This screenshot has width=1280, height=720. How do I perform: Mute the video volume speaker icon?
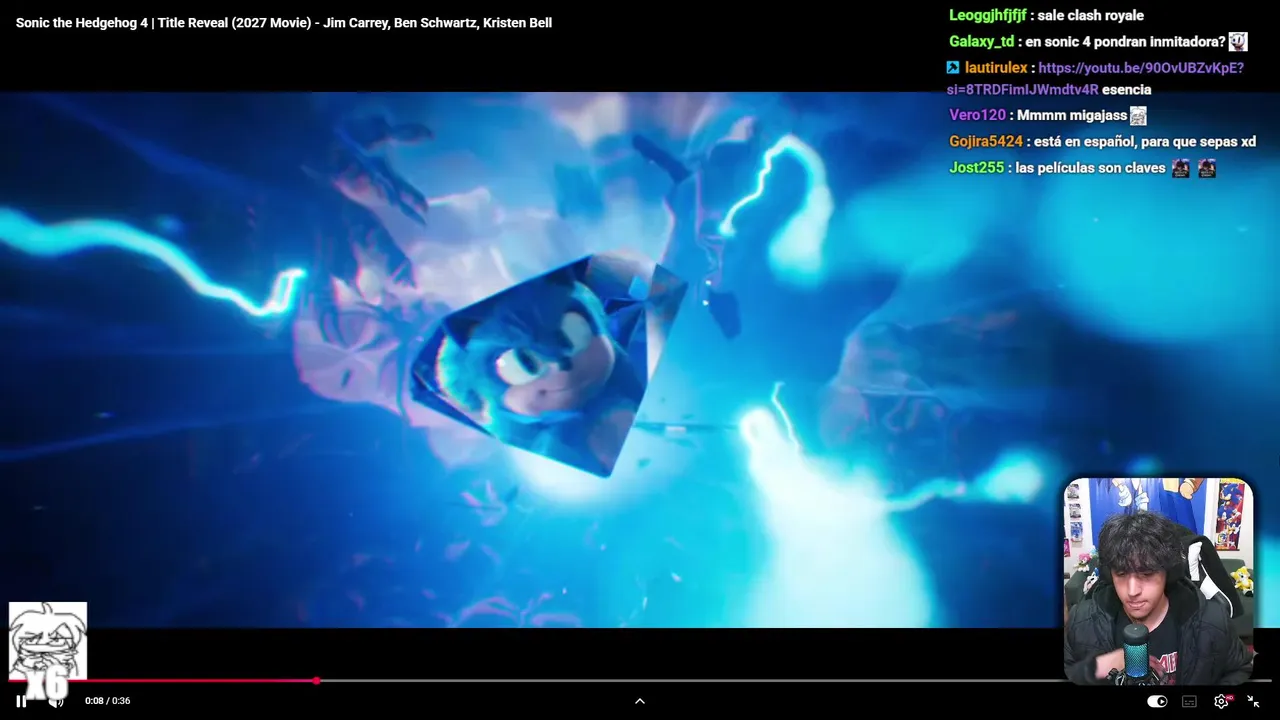click(x=56, y=701)
